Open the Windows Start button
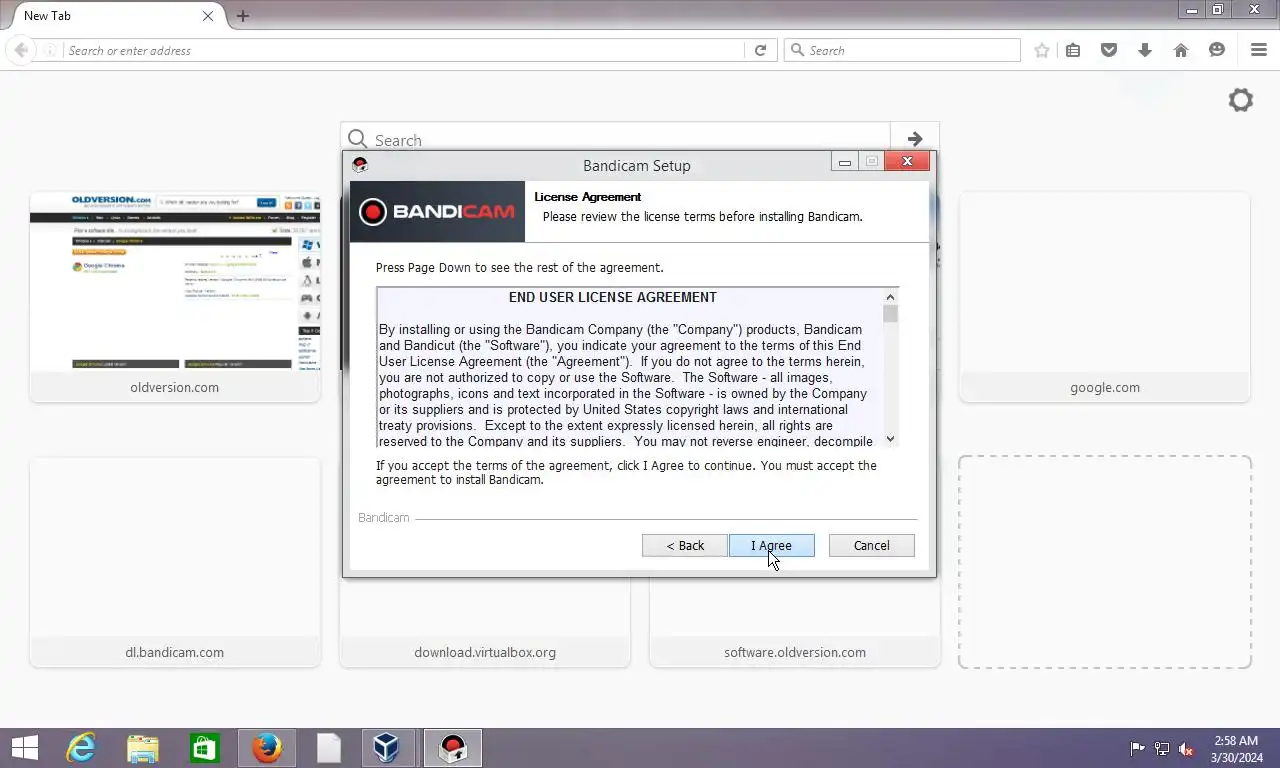The height and width of the screenshot is (768, 1280). coord(24,748)
